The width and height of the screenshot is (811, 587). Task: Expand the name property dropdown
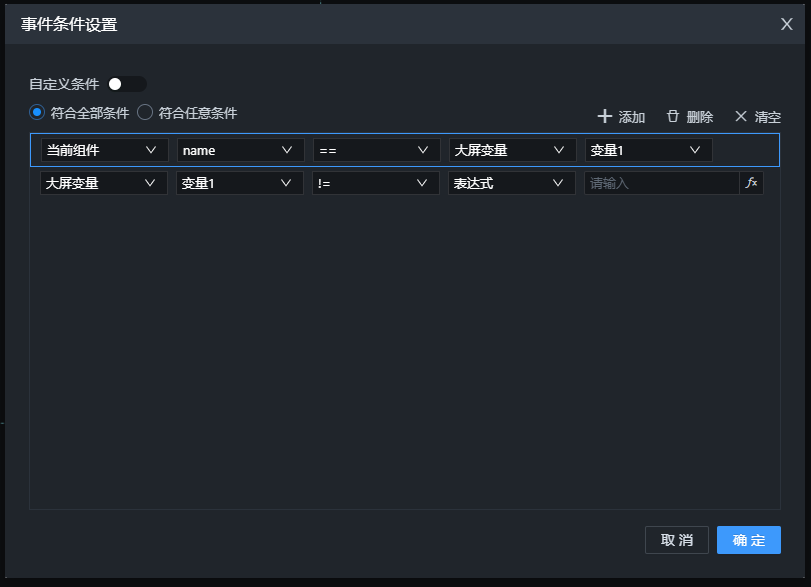[240, 150]
